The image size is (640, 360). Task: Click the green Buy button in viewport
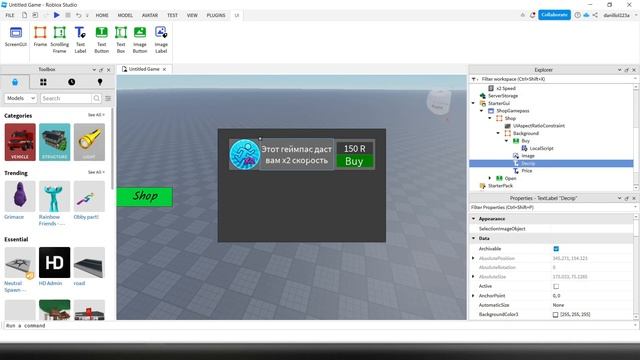pyautogui.click(x=354, y=161)
